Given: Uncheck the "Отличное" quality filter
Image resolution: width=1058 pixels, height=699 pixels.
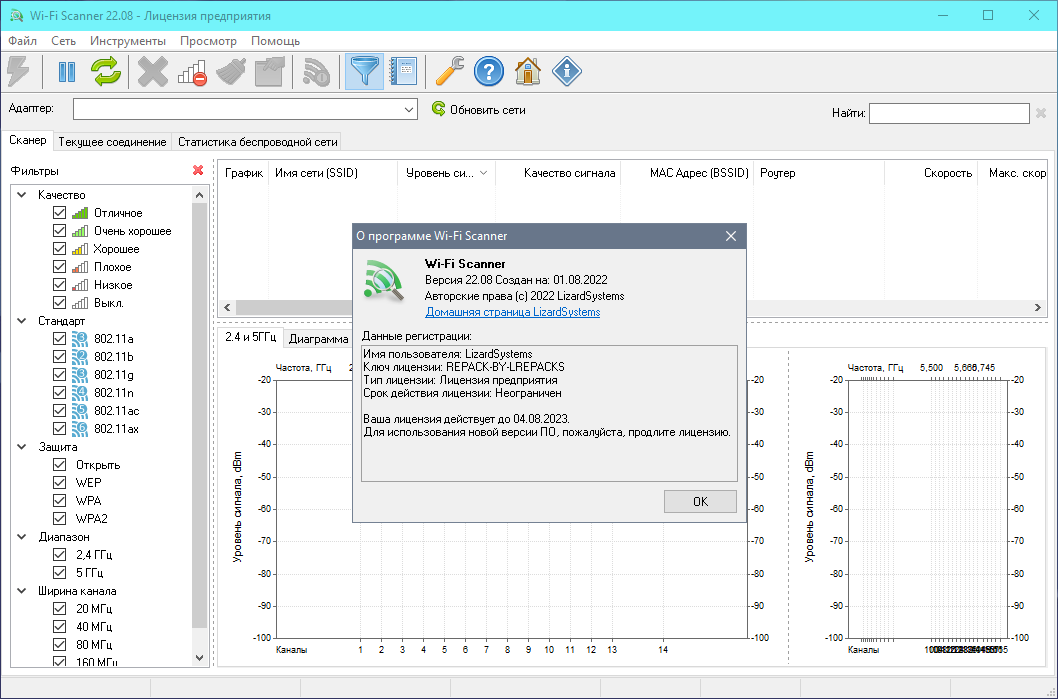Looking at the screenshot, I should point(59,213).
